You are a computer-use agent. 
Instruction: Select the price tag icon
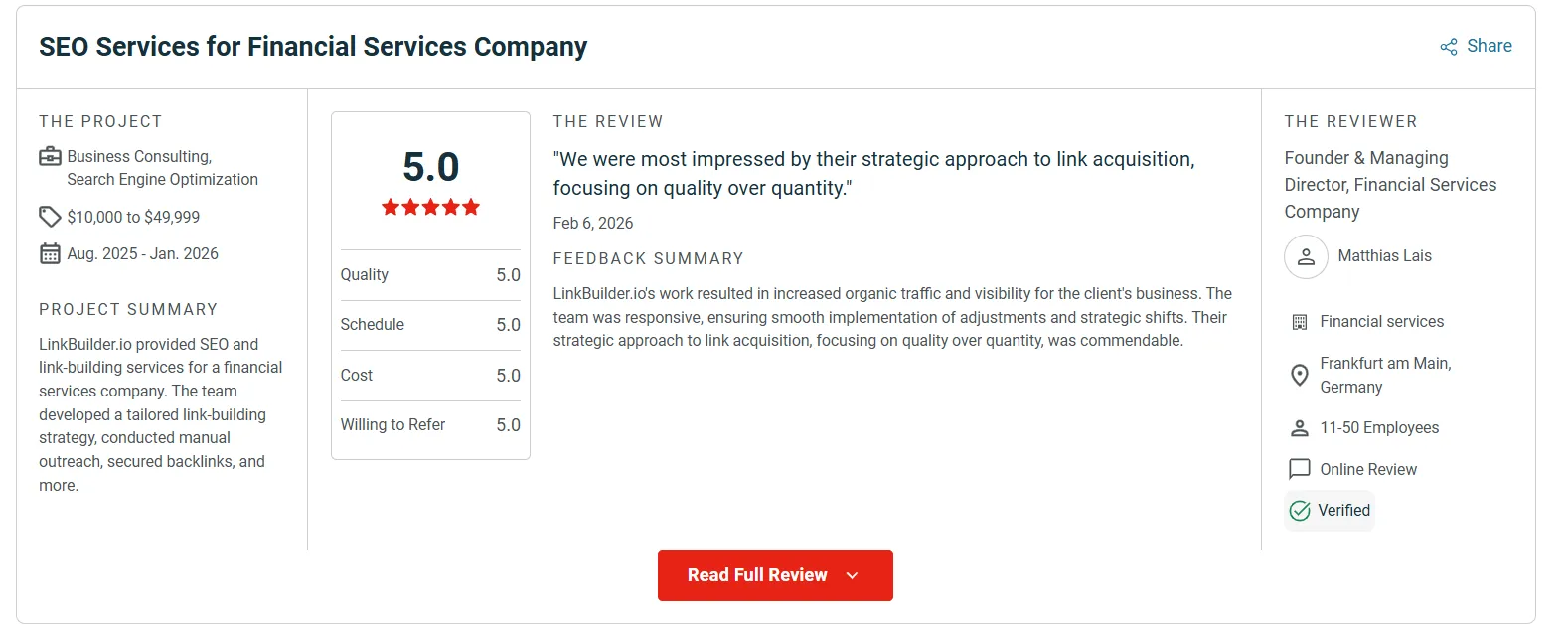pos(49,216)
